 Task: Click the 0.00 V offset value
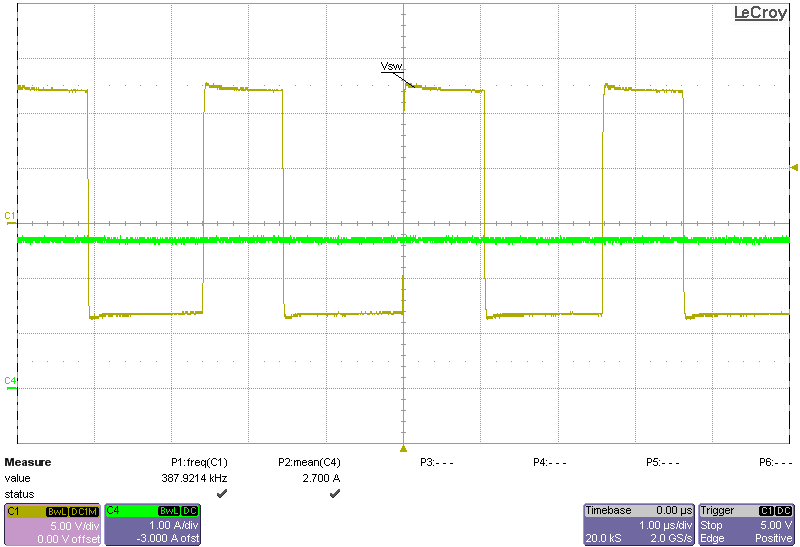68,538
